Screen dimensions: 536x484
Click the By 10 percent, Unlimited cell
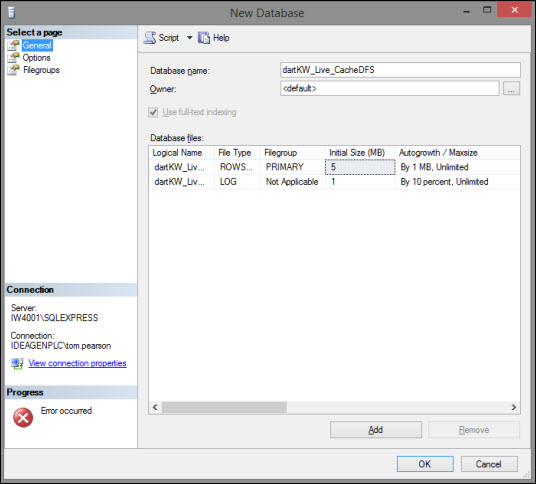457,182
